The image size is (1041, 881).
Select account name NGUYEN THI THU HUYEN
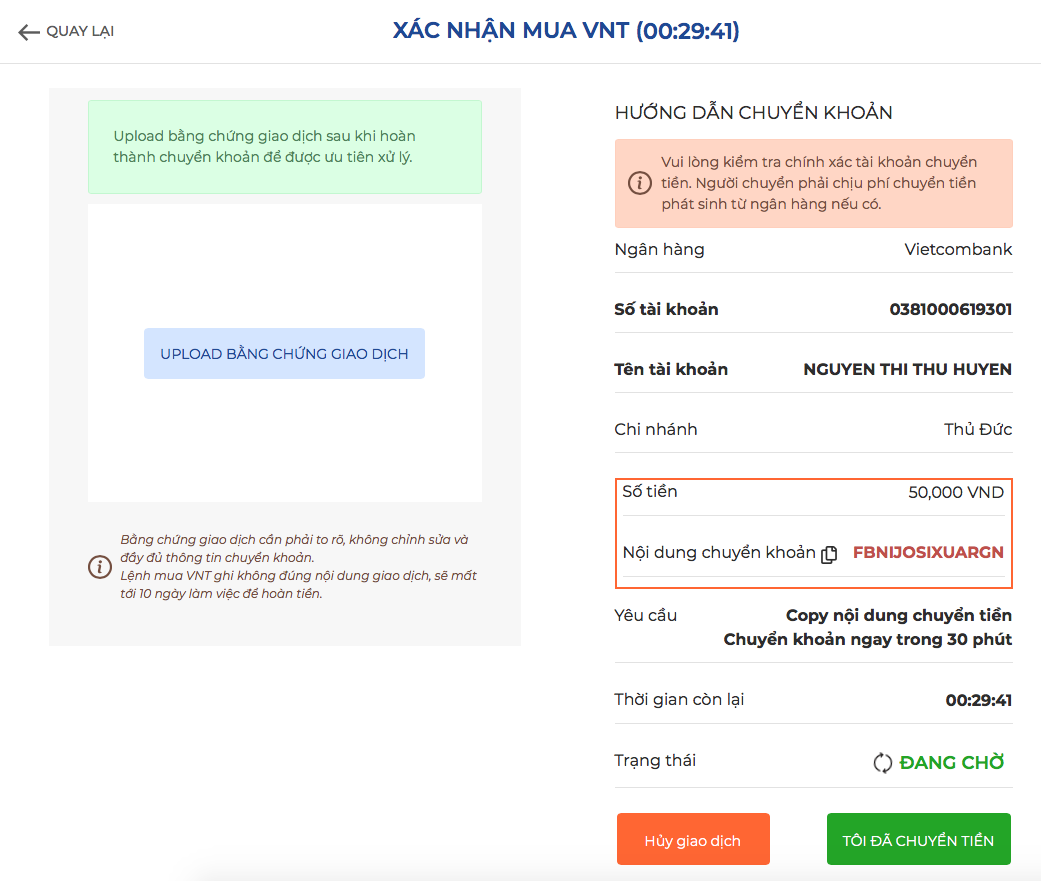908,369
